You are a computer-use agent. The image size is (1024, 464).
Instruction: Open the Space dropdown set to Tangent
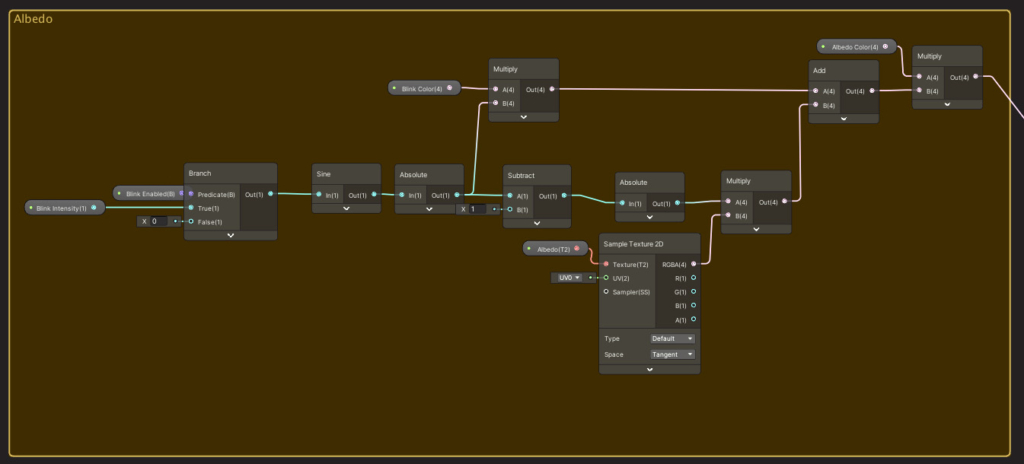coord(672,354)
